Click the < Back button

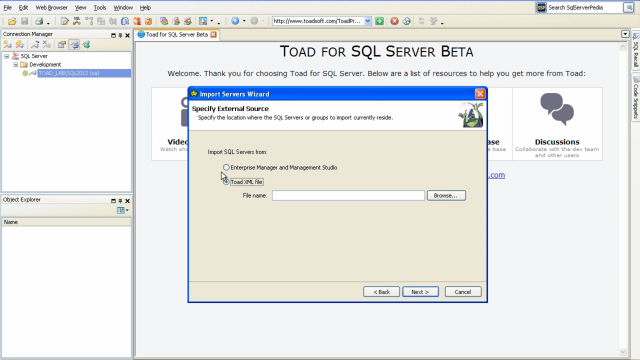(381, 292)
